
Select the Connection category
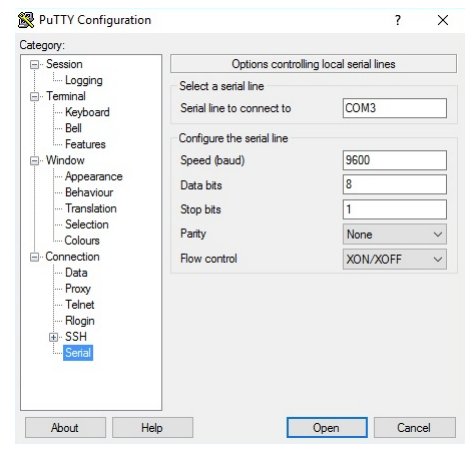(x=72, y=256)
